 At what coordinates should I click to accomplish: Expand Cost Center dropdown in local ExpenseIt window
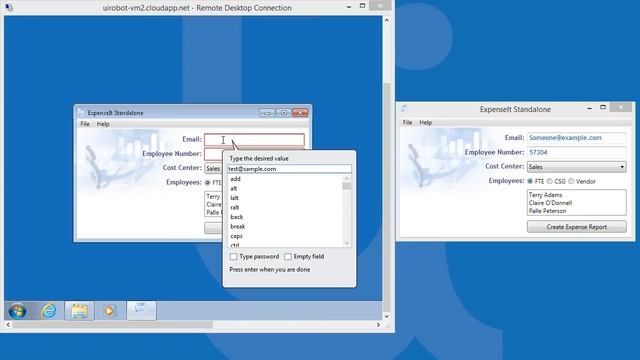click(x=622, y=167)
